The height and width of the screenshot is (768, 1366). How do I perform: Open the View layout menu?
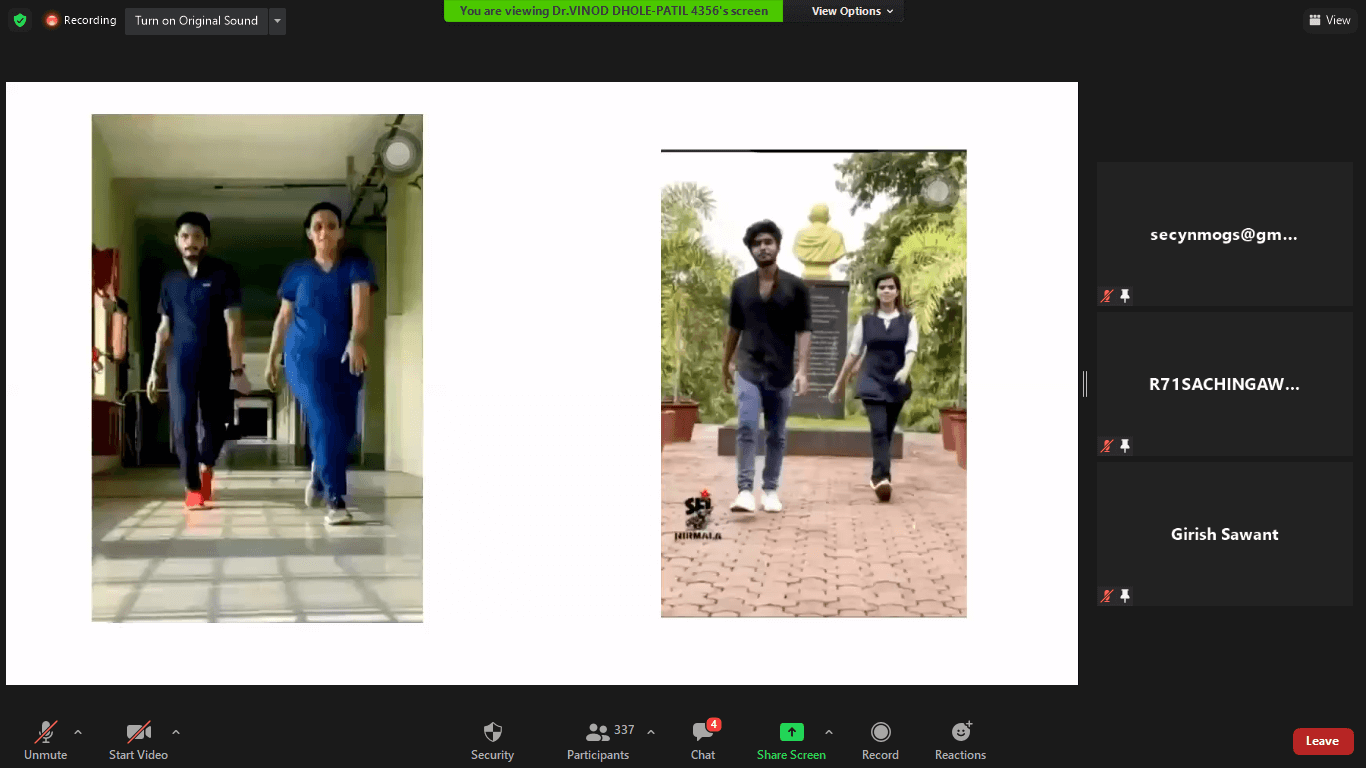[1328, 20]
